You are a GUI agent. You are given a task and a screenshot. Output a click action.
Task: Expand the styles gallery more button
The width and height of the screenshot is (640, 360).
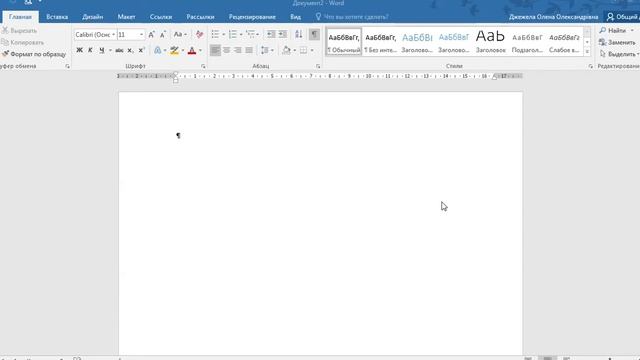(x=587, y=51)
